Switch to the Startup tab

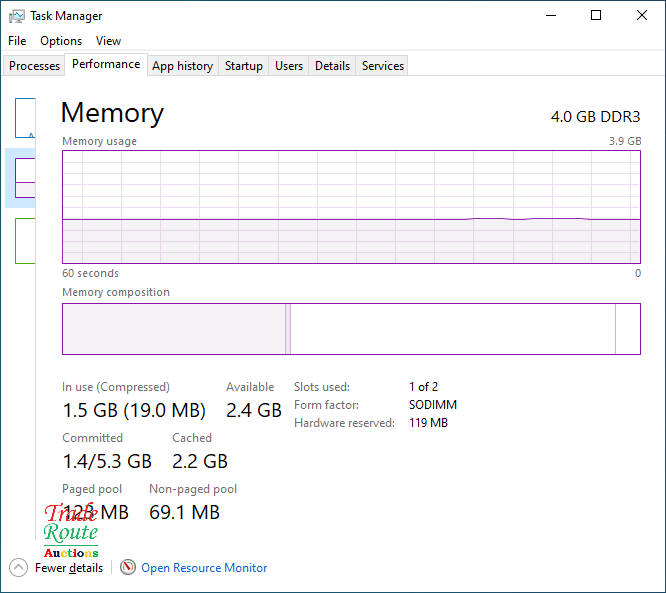click(243, 66)
